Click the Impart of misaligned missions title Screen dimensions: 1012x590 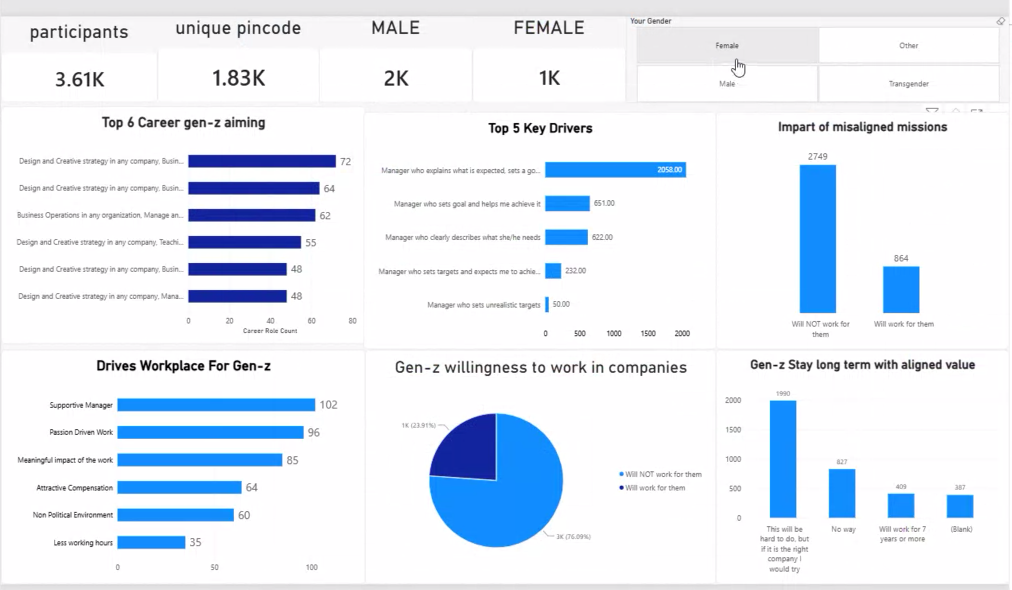pyautogui.click(x=862, y=127)
